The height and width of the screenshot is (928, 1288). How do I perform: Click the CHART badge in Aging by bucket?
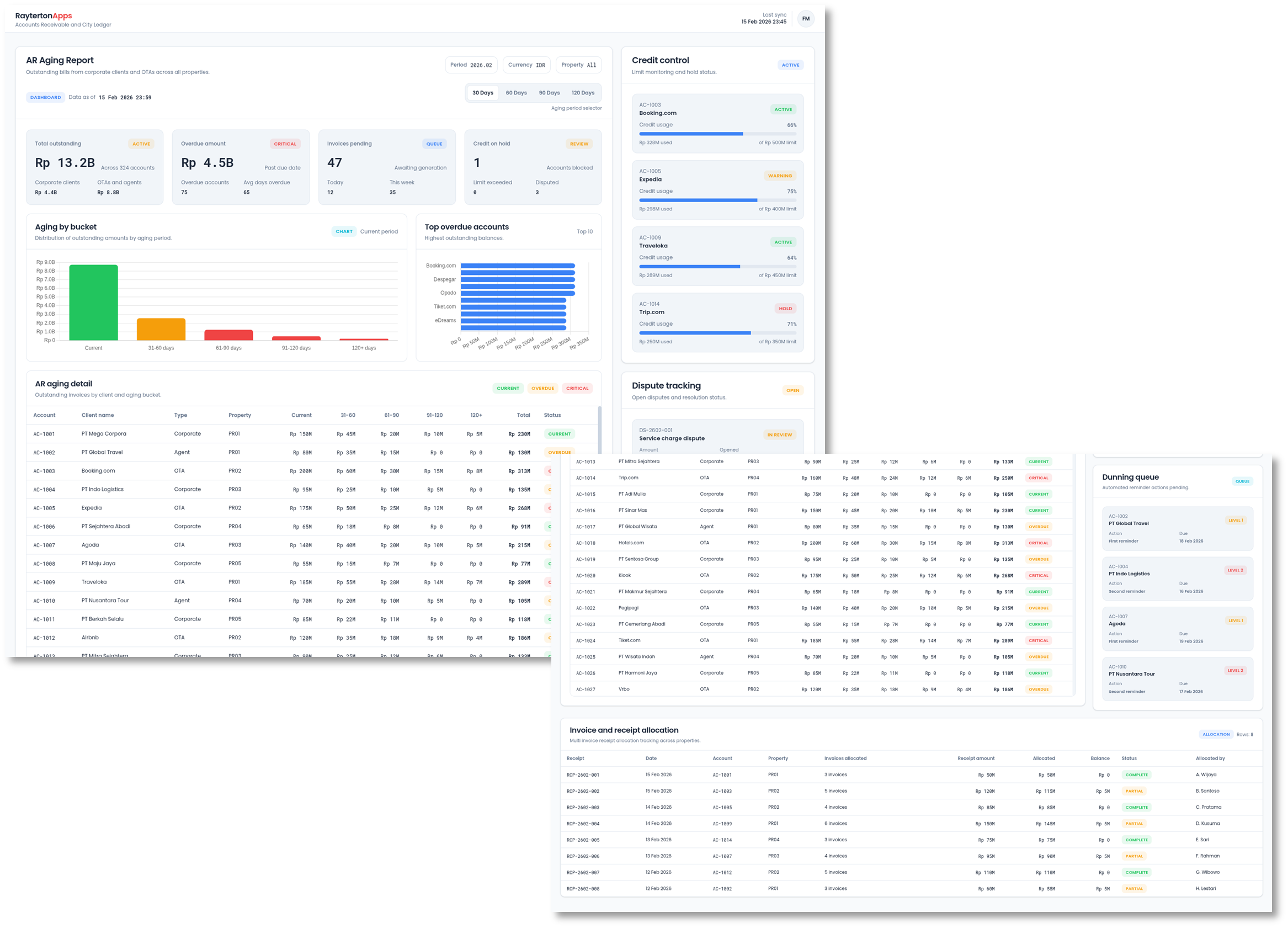(x=344, y=231)
